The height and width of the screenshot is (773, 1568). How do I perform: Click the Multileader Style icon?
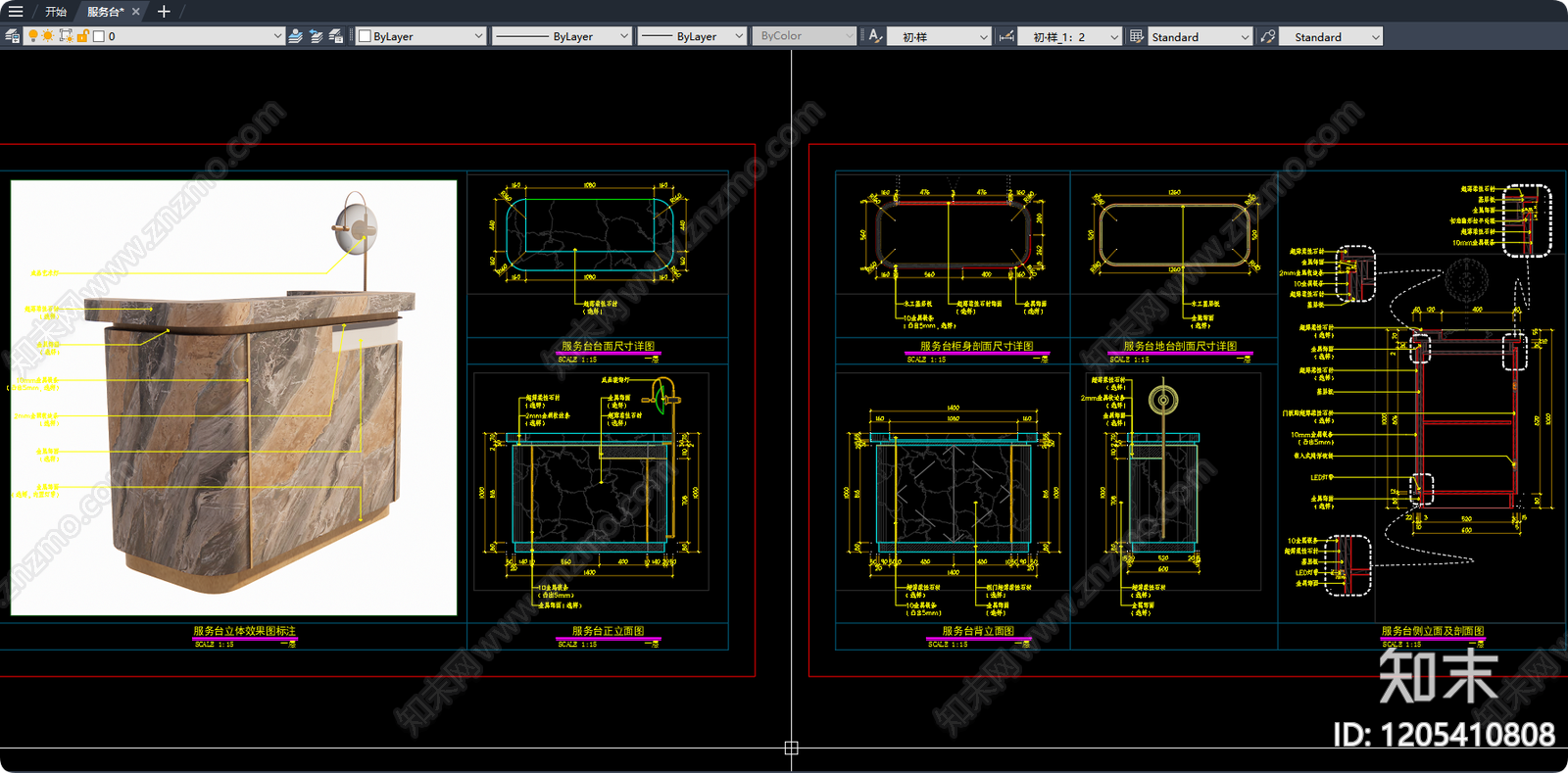[1267, 36]
